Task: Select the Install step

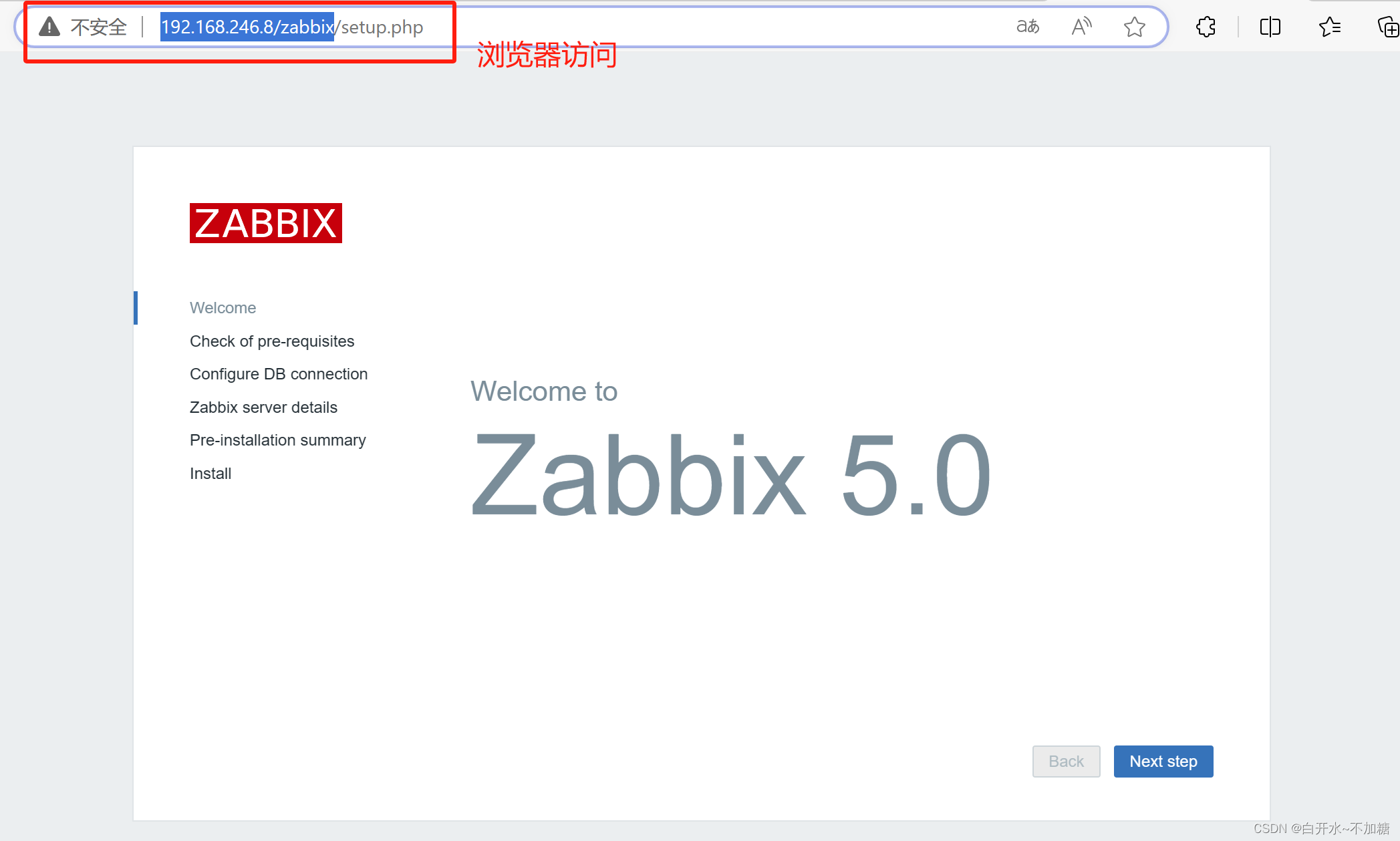Action: (x=210, y=474)
